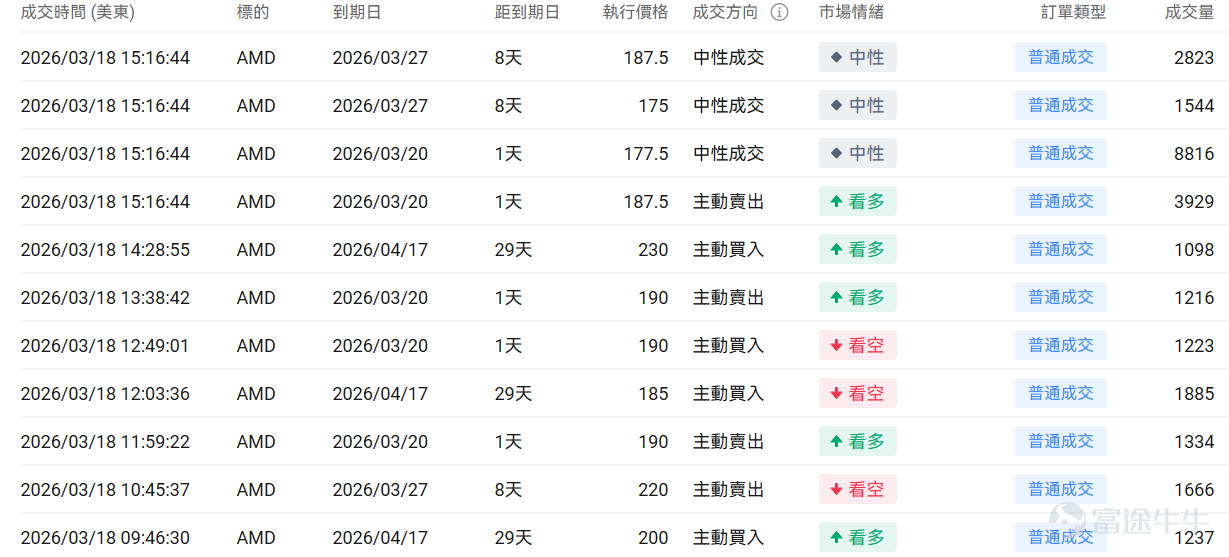
Task: Click strike price 177.5
Action: tap(646, 154)
